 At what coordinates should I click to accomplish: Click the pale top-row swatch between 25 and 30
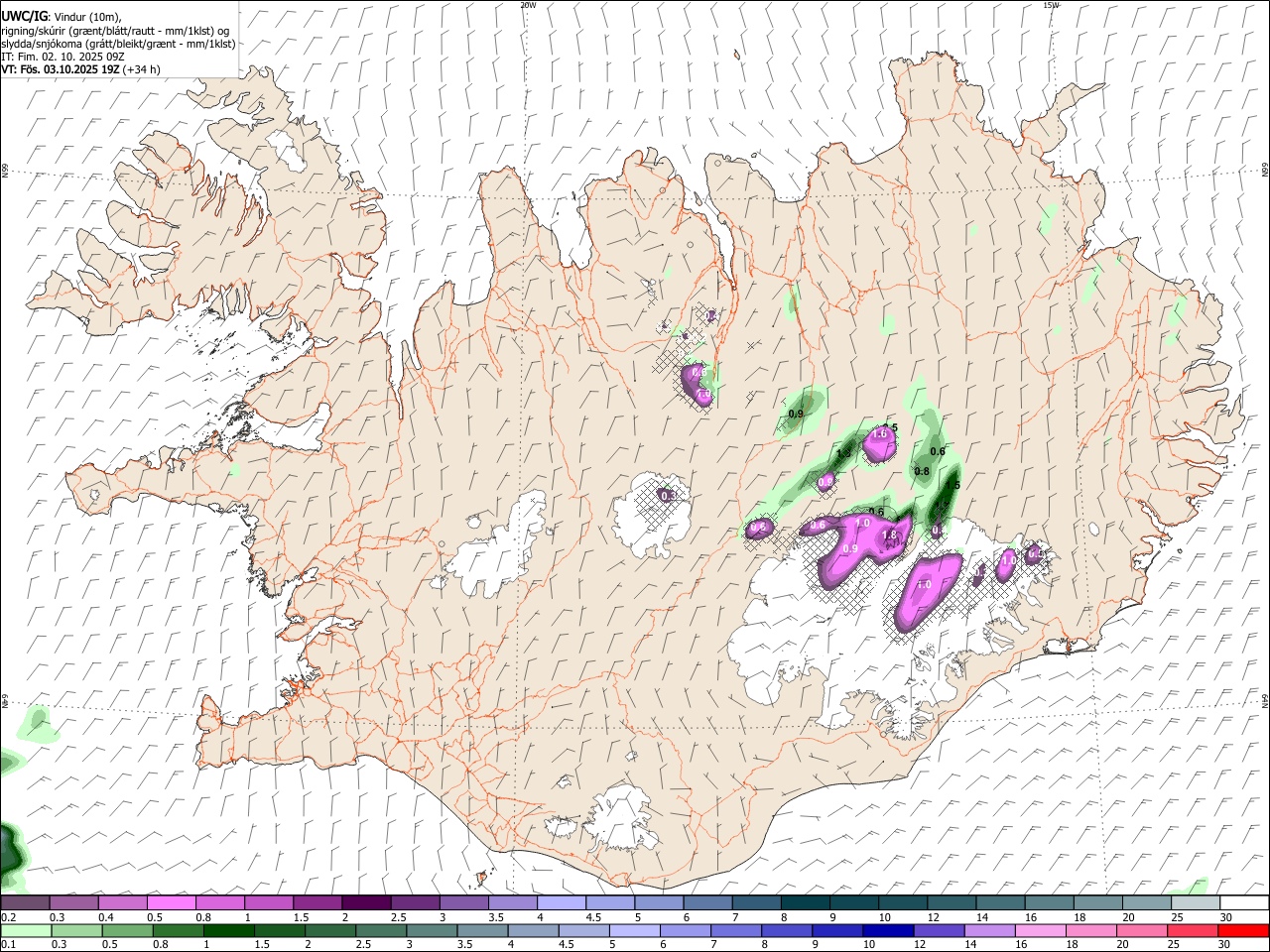tap(1196, 903)
